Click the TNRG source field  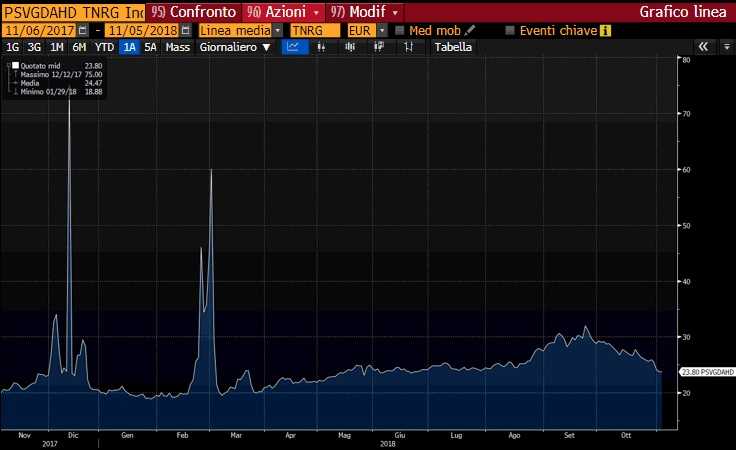coord(315,31)
